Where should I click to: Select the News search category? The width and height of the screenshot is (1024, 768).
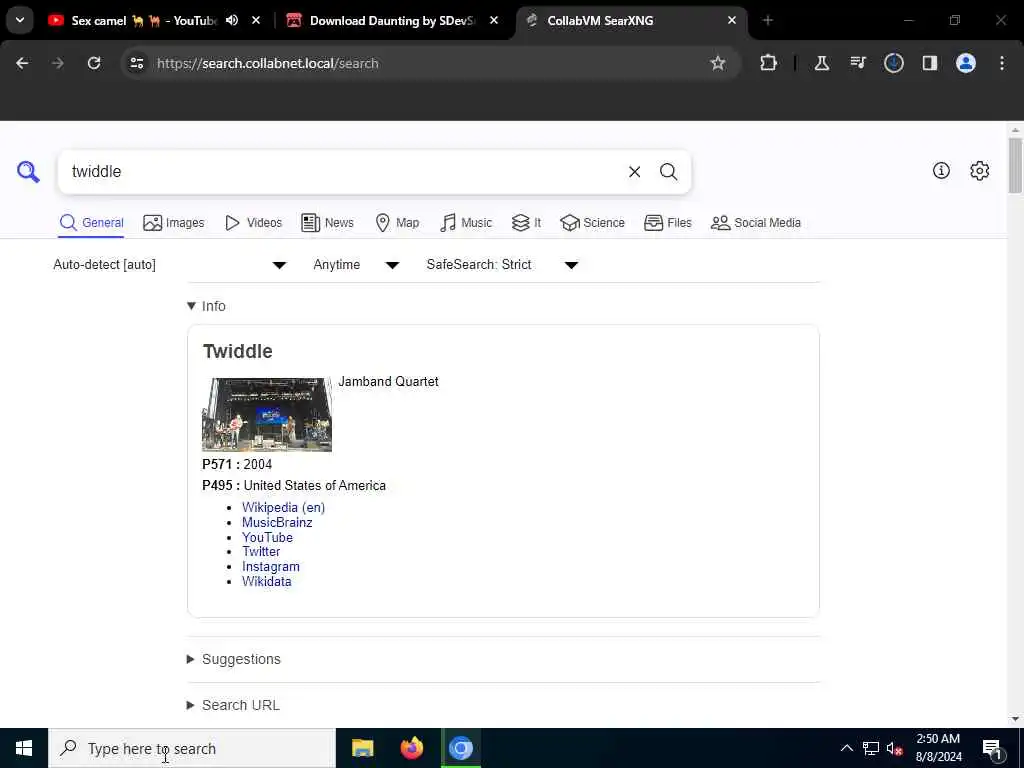coord(327,223)
